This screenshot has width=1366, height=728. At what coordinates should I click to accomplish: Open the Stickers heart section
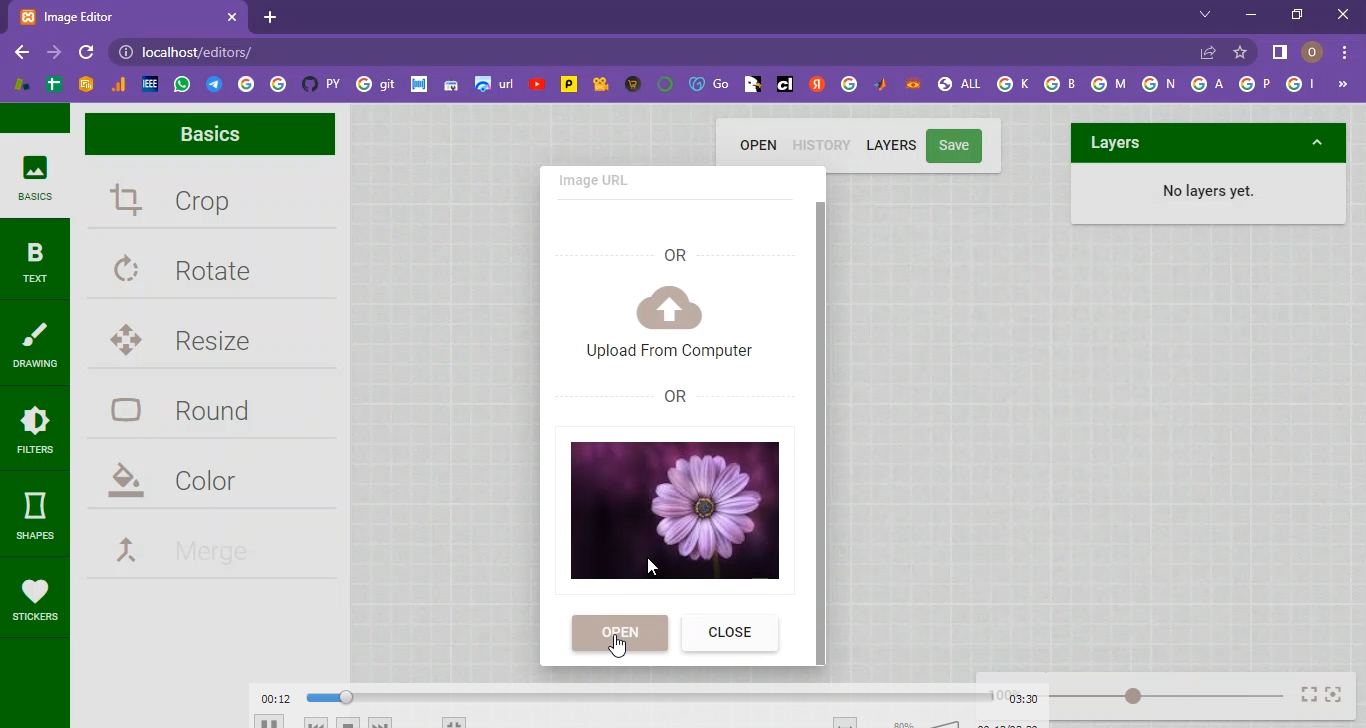point(35,599)
